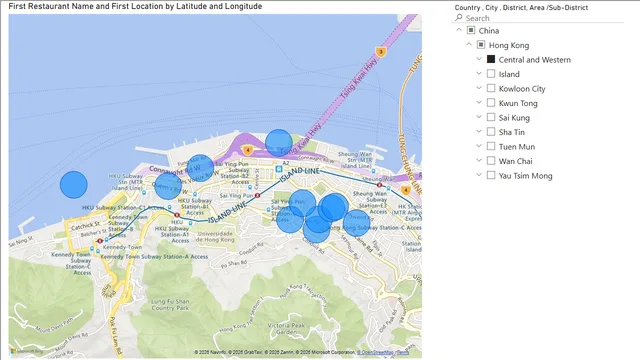Click the Lung Fu Shan Country Park label
The width and height of the screenshot is (640, 360).
coord(170,304)
